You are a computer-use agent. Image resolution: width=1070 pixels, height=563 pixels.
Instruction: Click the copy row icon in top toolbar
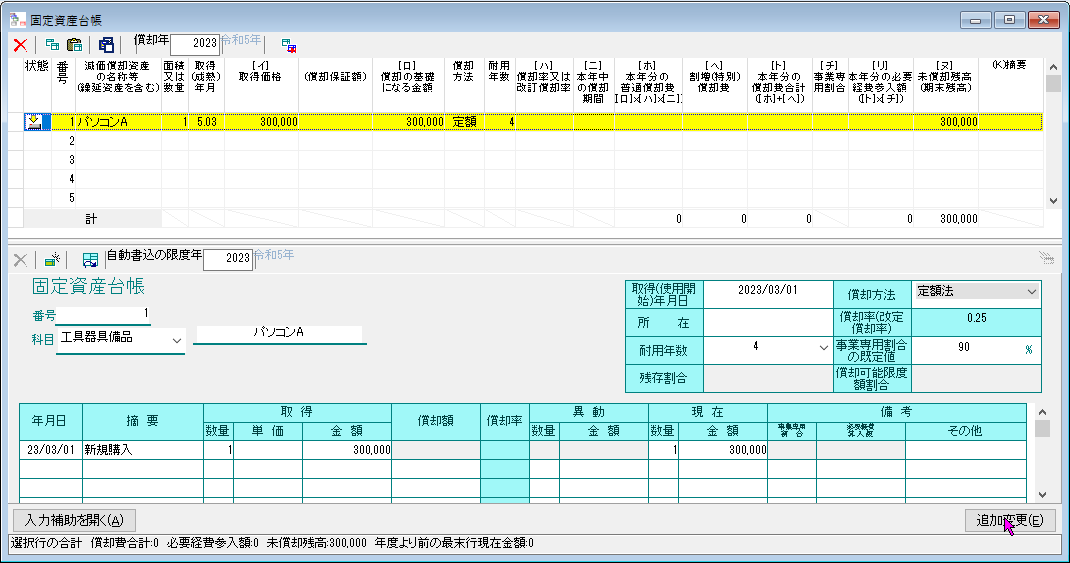[52, 44]
